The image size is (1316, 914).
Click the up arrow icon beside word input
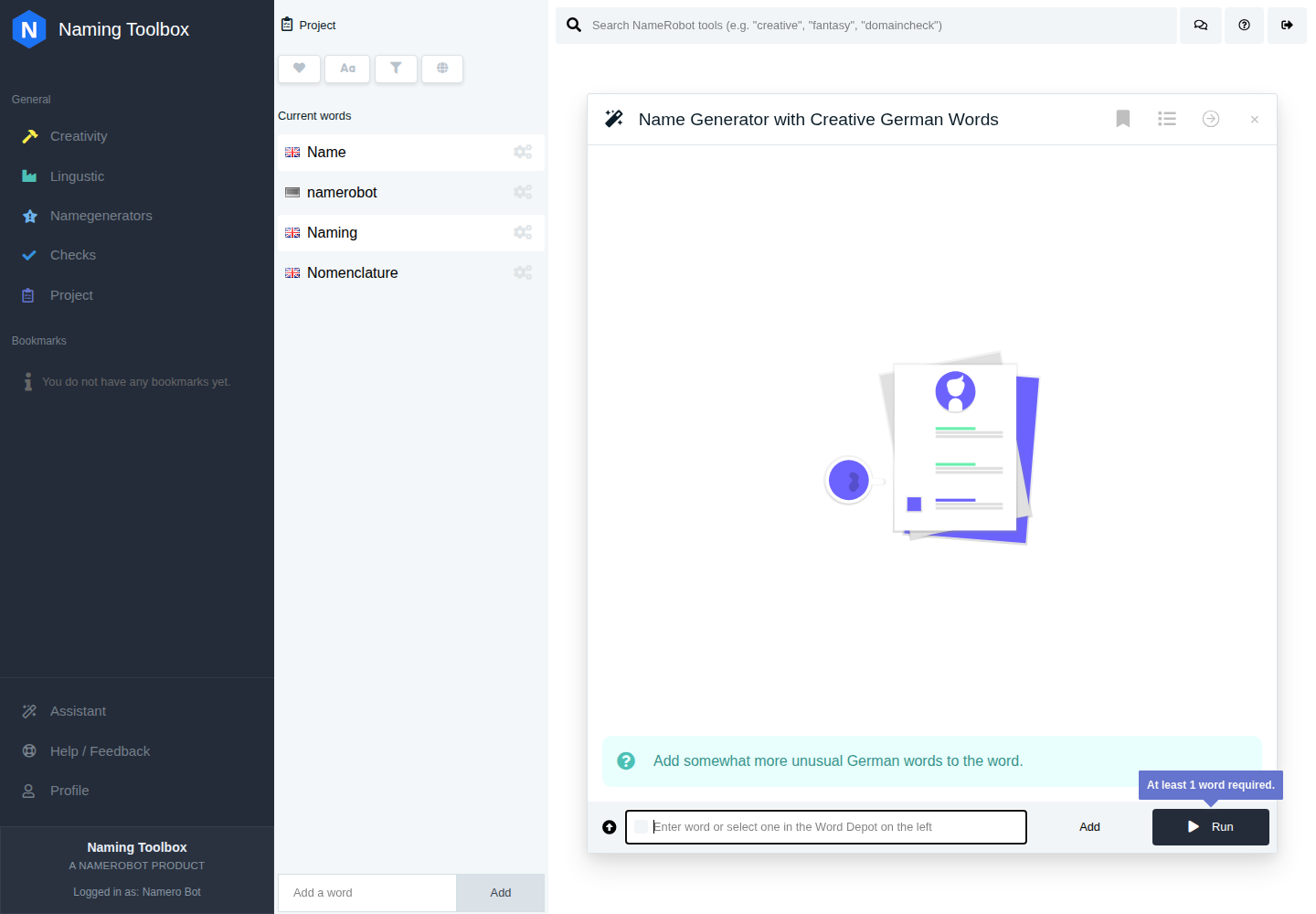(610, 827)
